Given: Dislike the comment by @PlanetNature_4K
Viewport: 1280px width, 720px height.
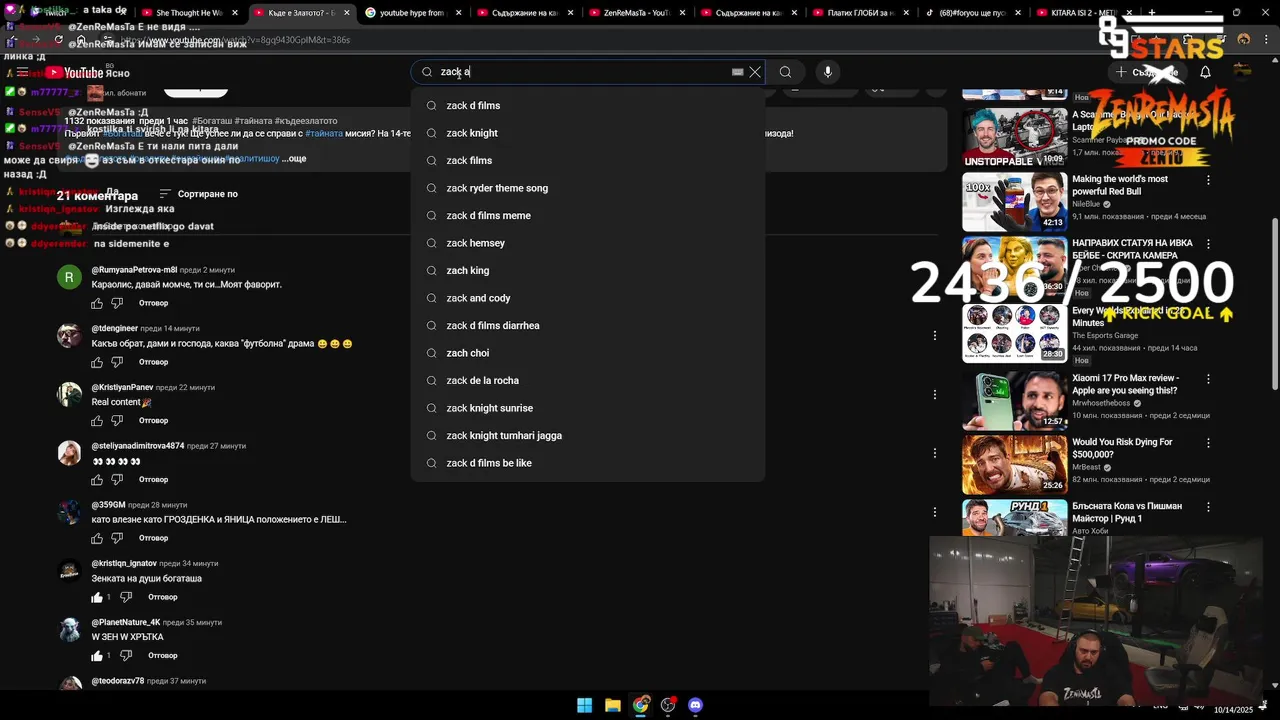Looking at the screenshot, I should click(126, 656).
